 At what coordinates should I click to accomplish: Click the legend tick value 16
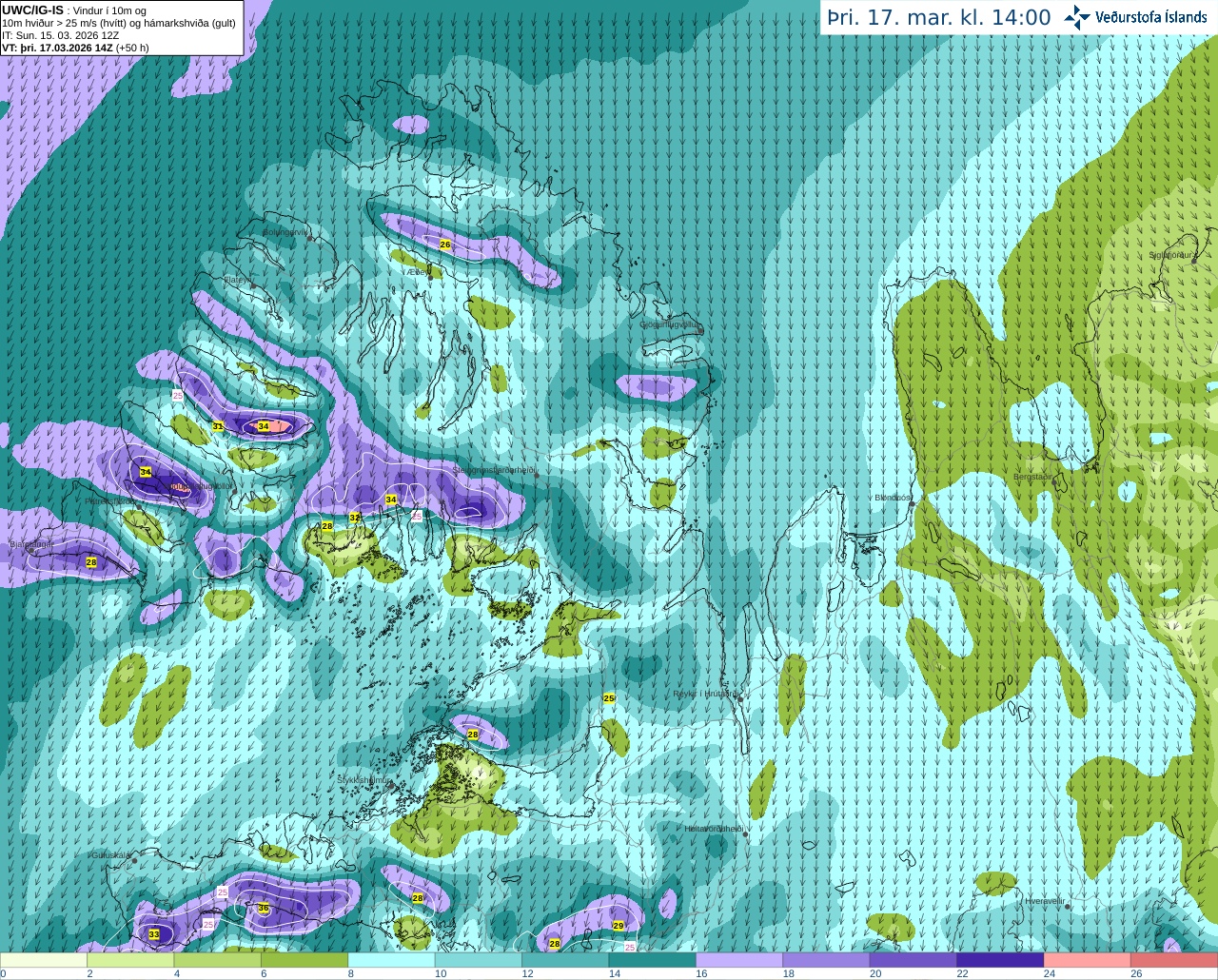point(701,974)
